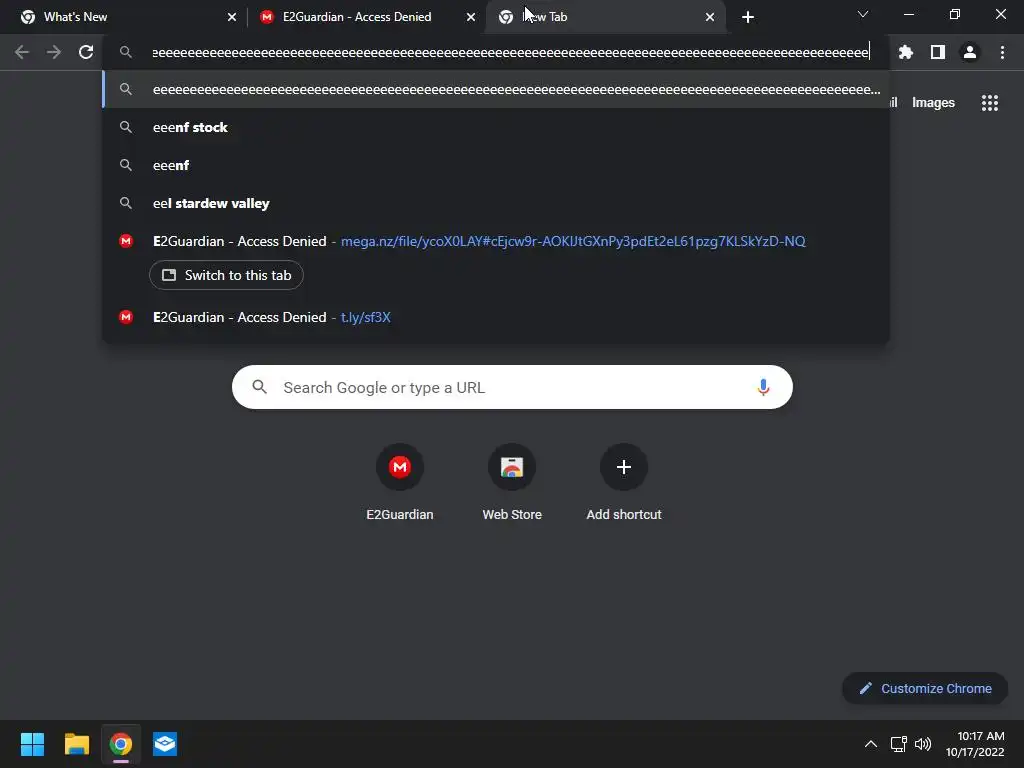Open the blue box app on taskbar

pyautogui.click(x=165, y=744)
